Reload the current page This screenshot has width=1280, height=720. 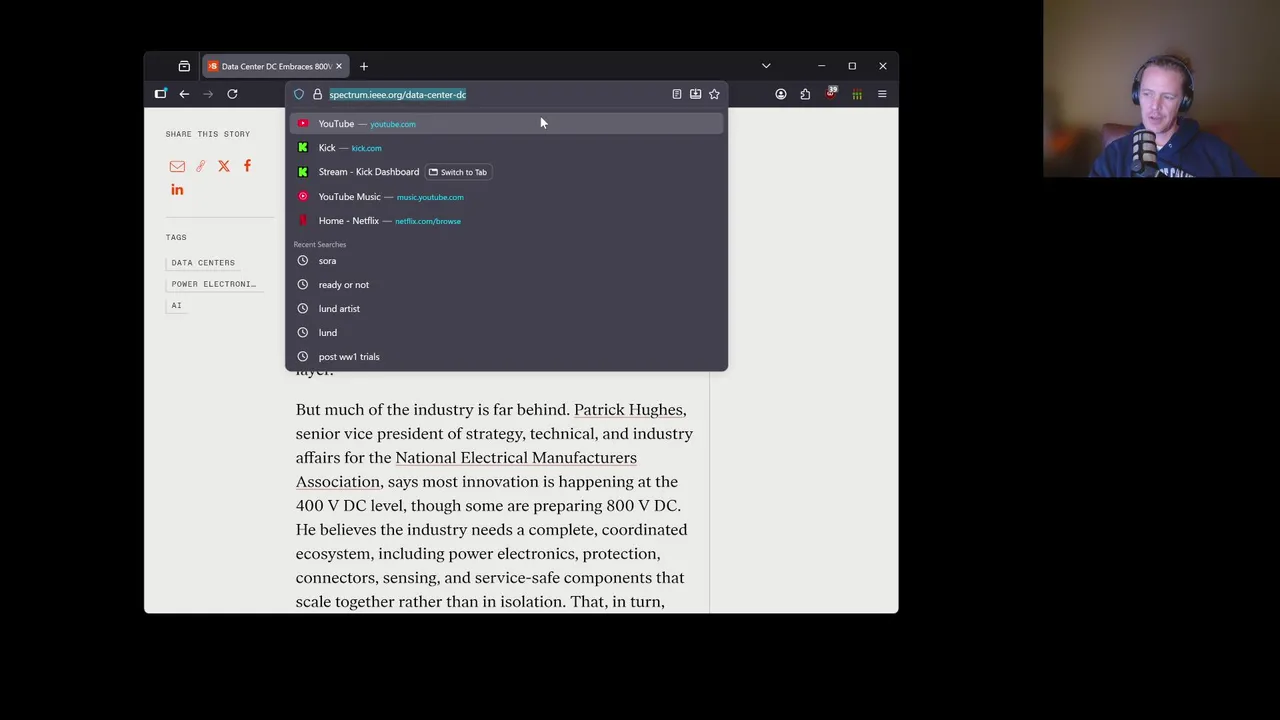(x=232, y=94)
